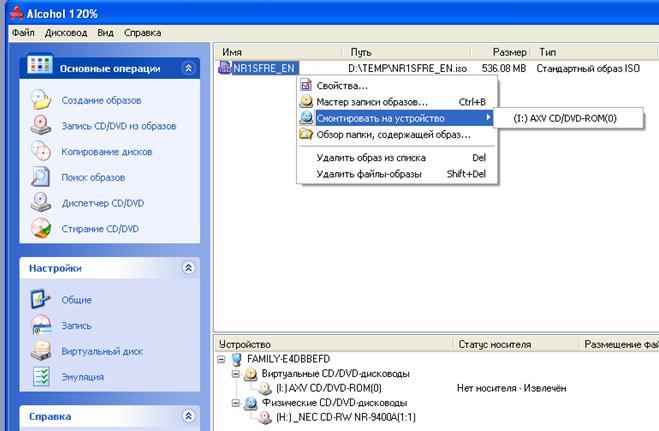Click the Эмуляция checklist icon
Viewport: 659px width, 431px height.
click(x=41, y=376)
